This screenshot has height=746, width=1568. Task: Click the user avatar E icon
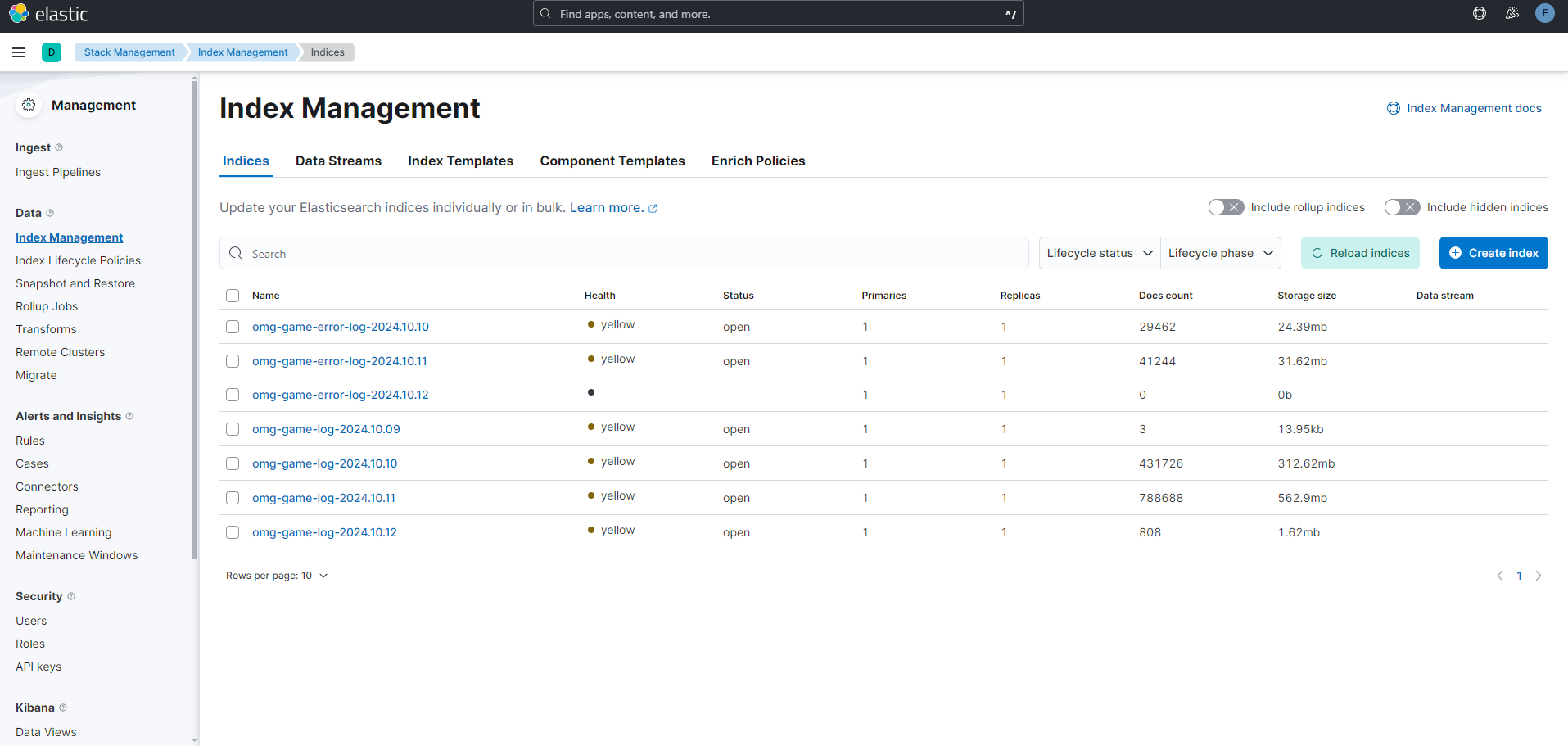tap(1544, 13)
